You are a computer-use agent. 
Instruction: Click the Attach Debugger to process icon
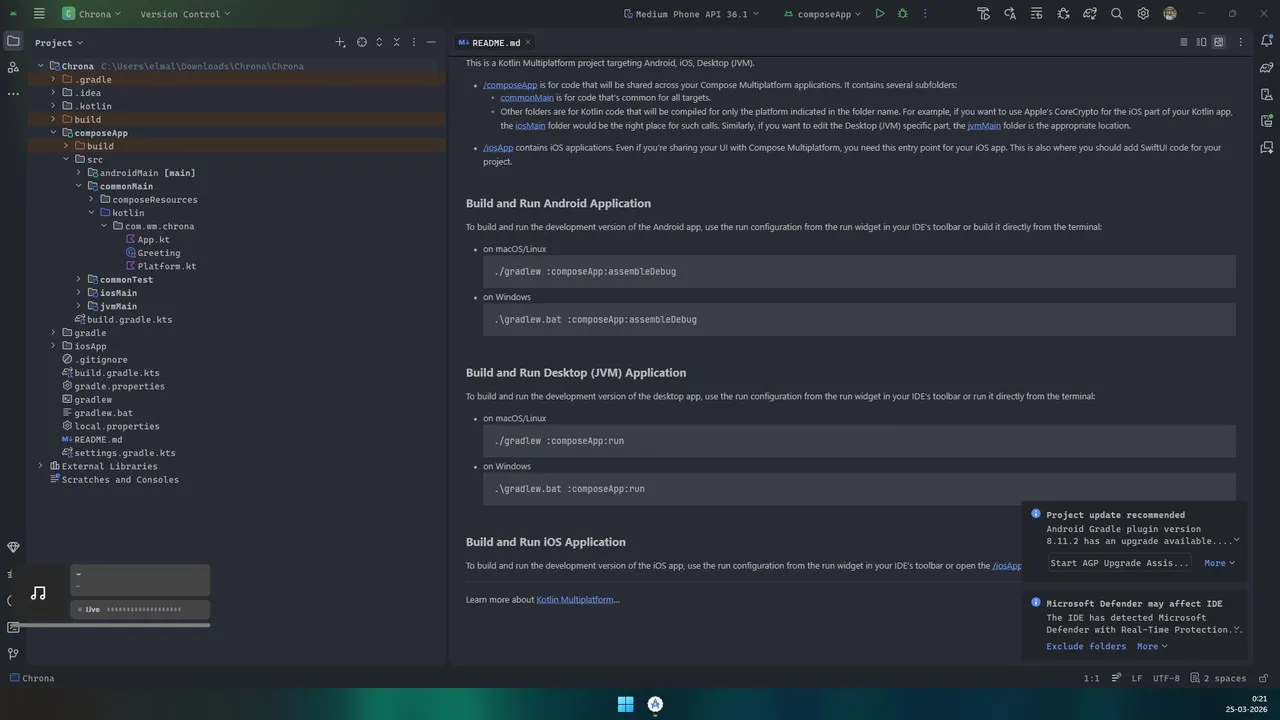1063,14
